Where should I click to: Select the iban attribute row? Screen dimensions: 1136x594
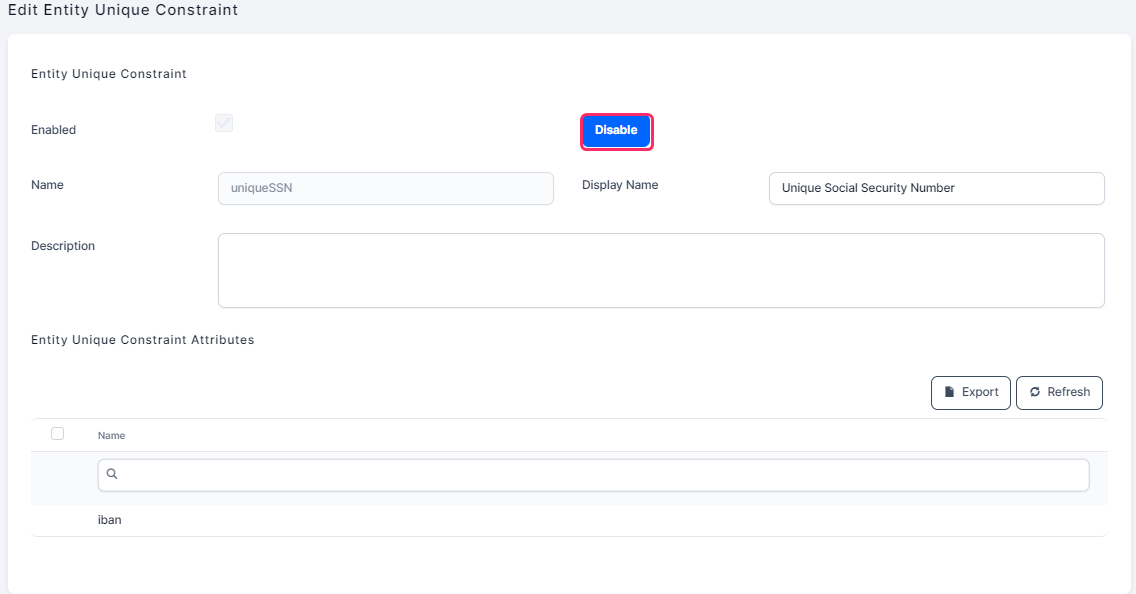(x=110, y=520)
